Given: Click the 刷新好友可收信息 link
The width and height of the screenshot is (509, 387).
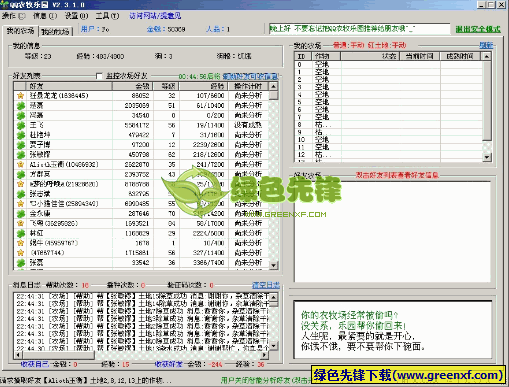Looking at the screenshot, I should point(250,76).
